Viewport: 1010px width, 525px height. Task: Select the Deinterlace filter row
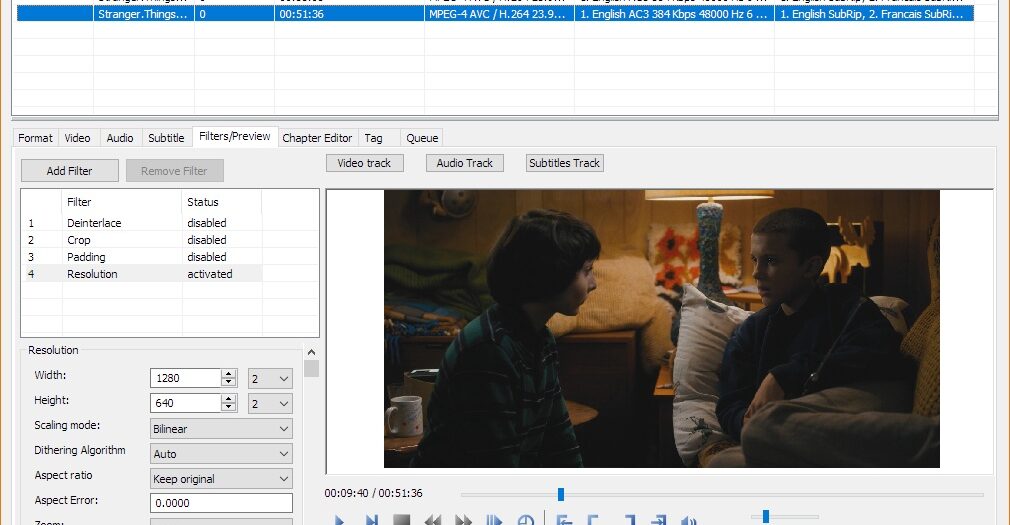click(142, 223)
